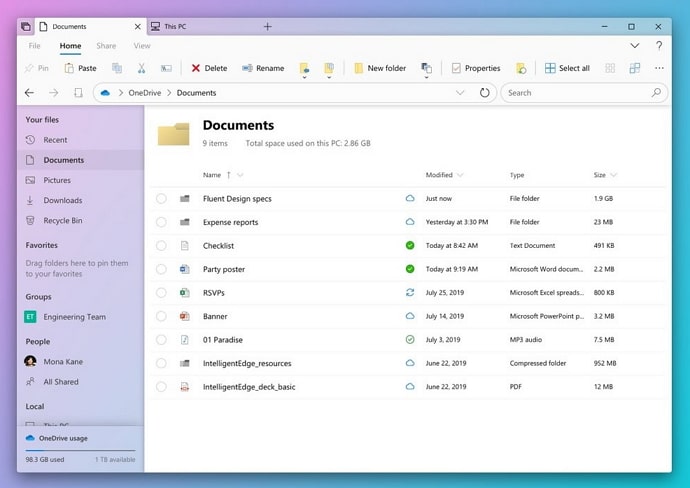
Task: Tick the selection circle for Party poster
Action: pyautogui.click(x=161, y=269)
